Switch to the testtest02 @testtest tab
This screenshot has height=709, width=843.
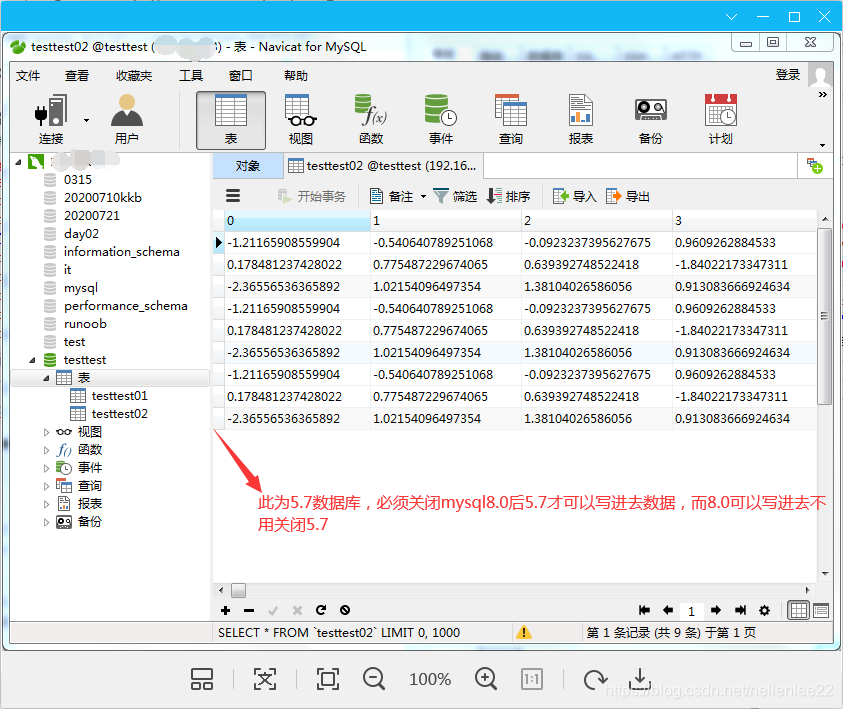383,166
